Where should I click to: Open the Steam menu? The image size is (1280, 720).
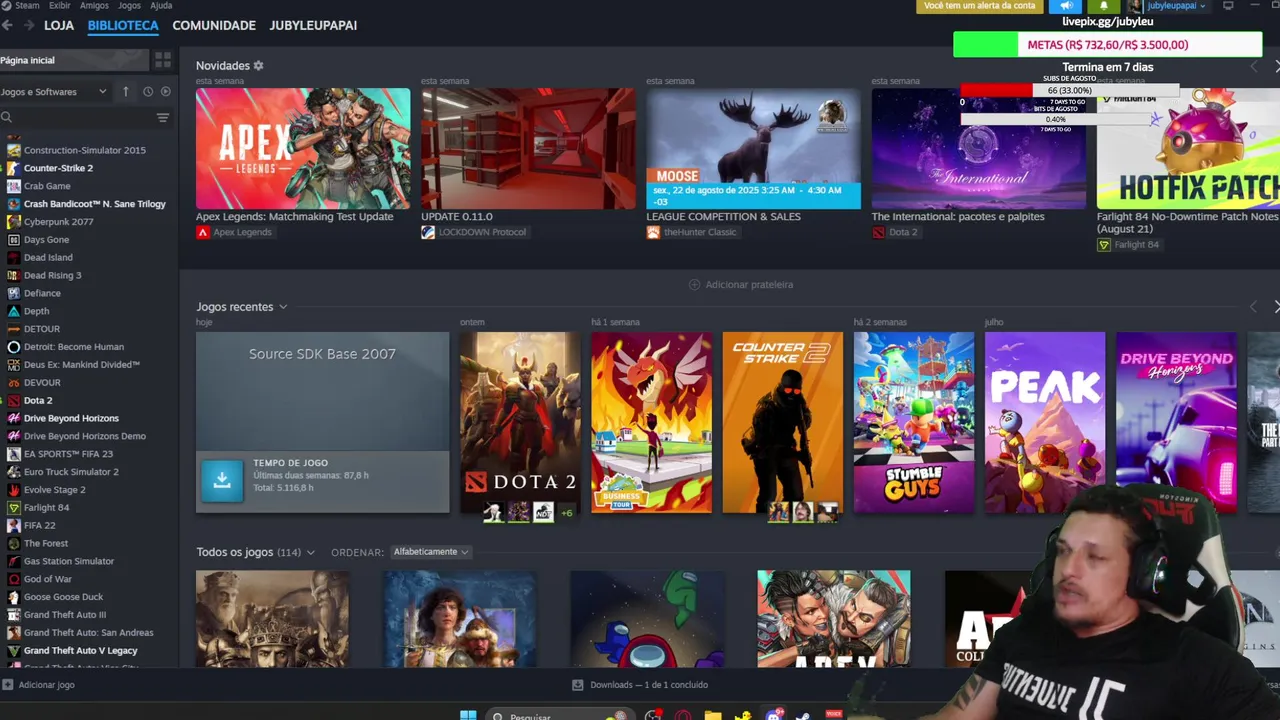(27, 5)
